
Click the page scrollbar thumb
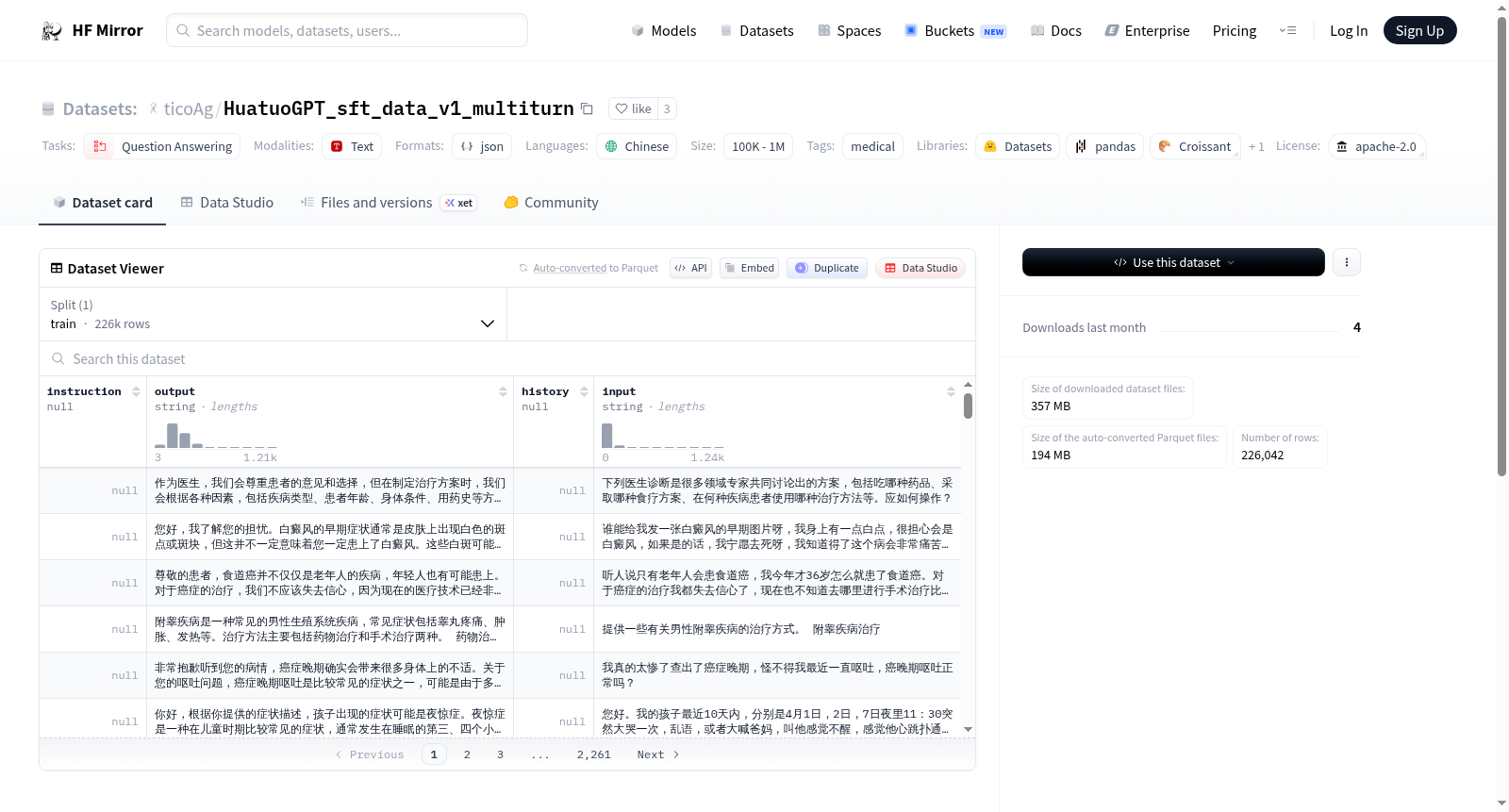[1502, 245]
